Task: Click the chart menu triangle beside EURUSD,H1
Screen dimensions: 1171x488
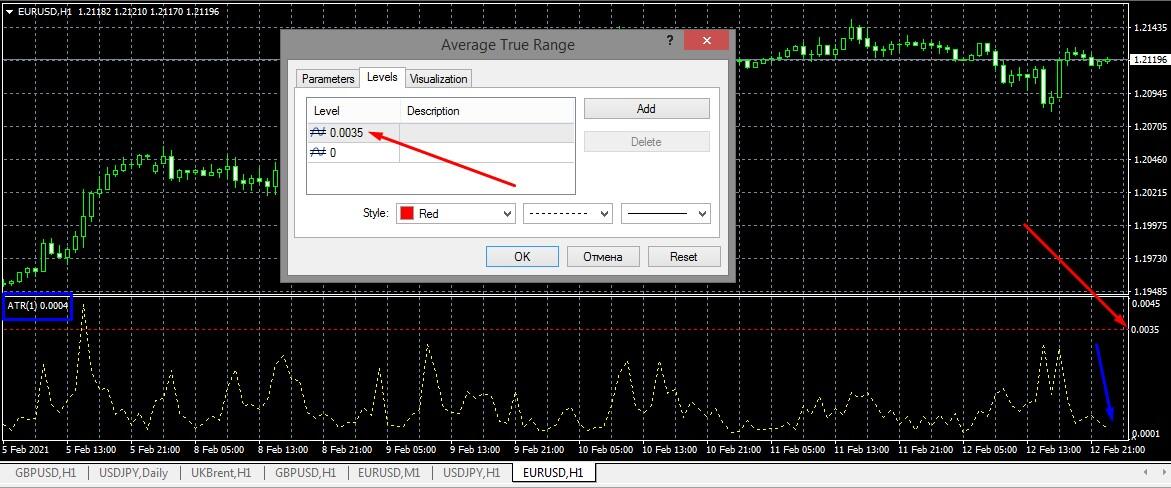Action: click(x=9, y=10)
